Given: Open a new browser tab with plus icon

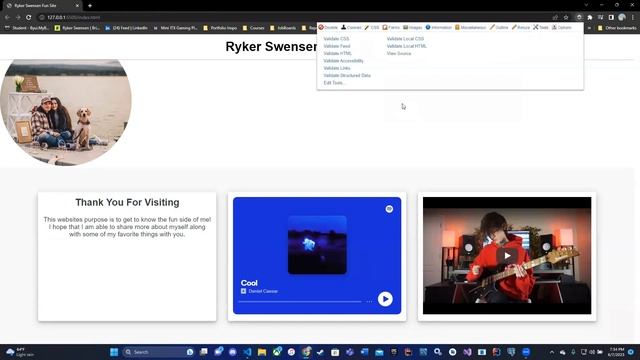Looking at the screenshot, I should click(x=90, y=6).
